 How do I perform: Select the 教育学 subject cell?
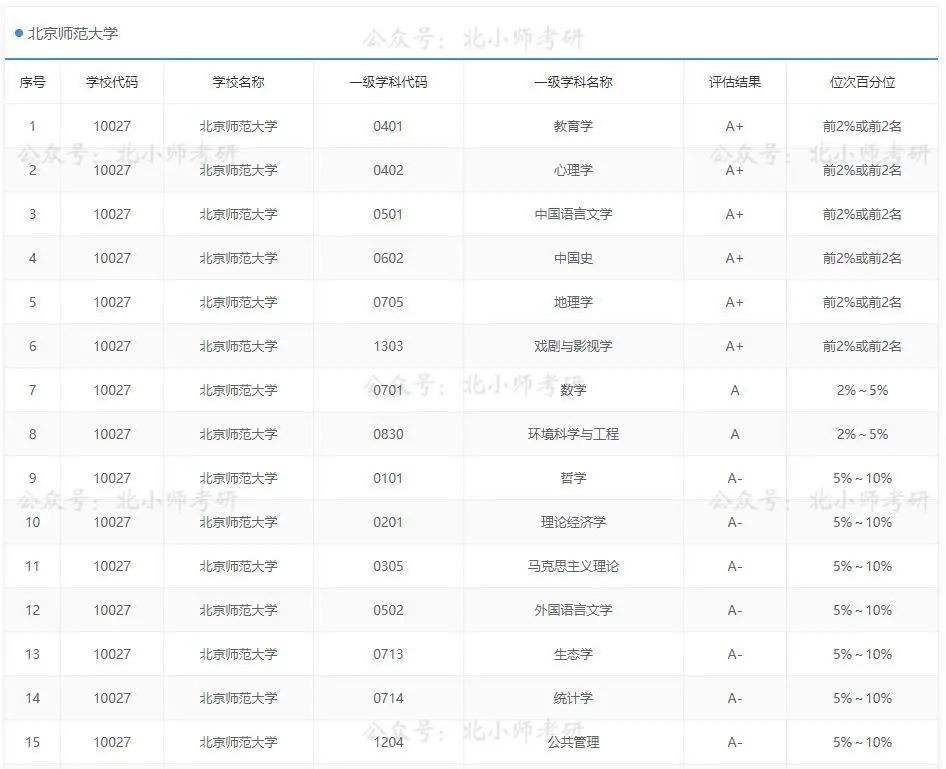[573, 126]
